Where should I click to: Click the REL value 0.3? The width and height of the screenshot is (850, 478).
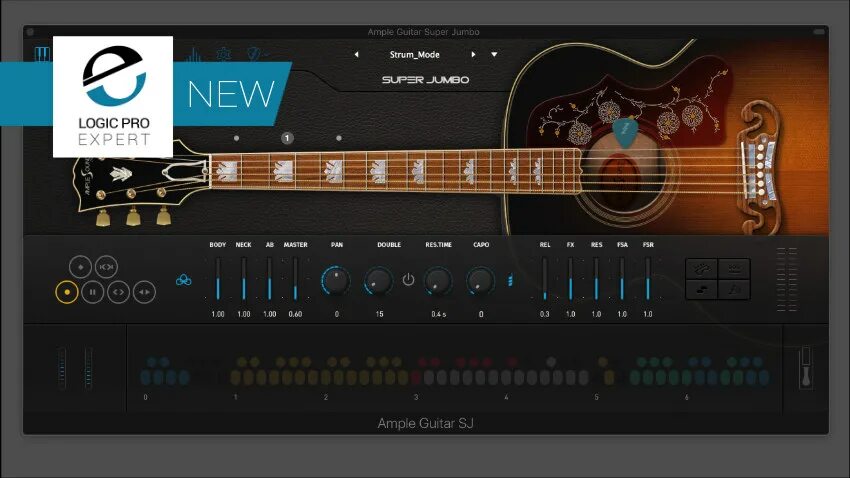[x=545, y=314]
